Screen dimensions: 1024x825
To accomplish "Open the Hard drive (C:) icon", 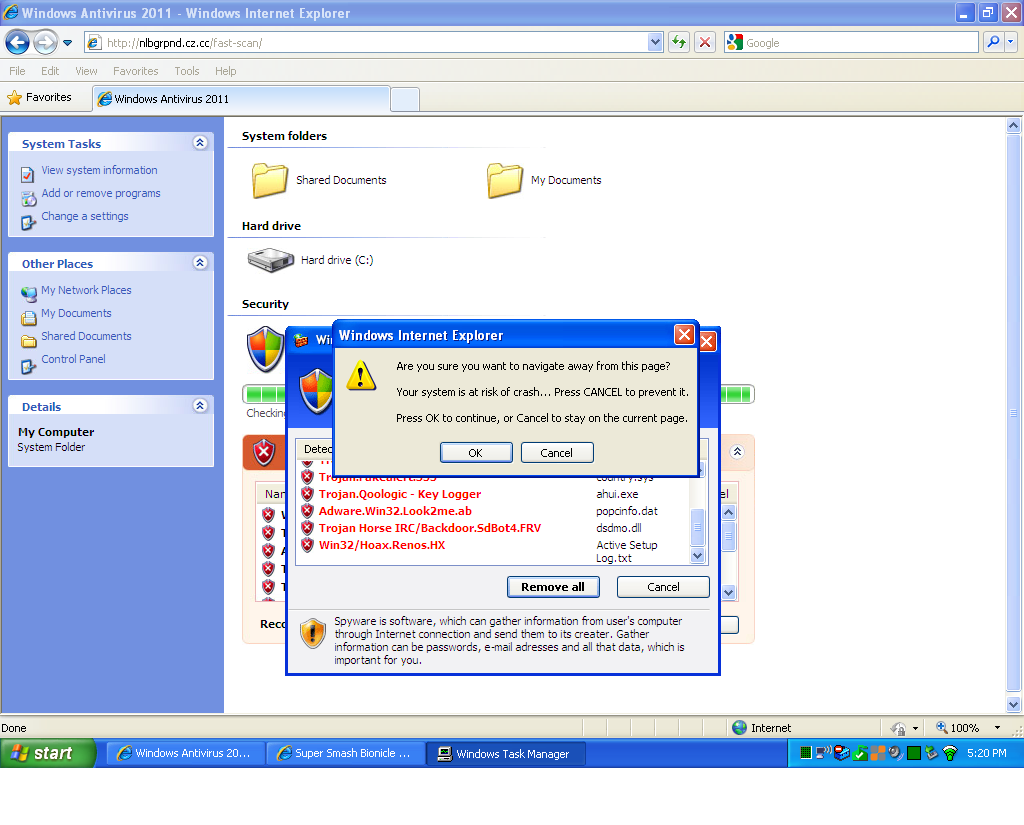I will [268, 258].
